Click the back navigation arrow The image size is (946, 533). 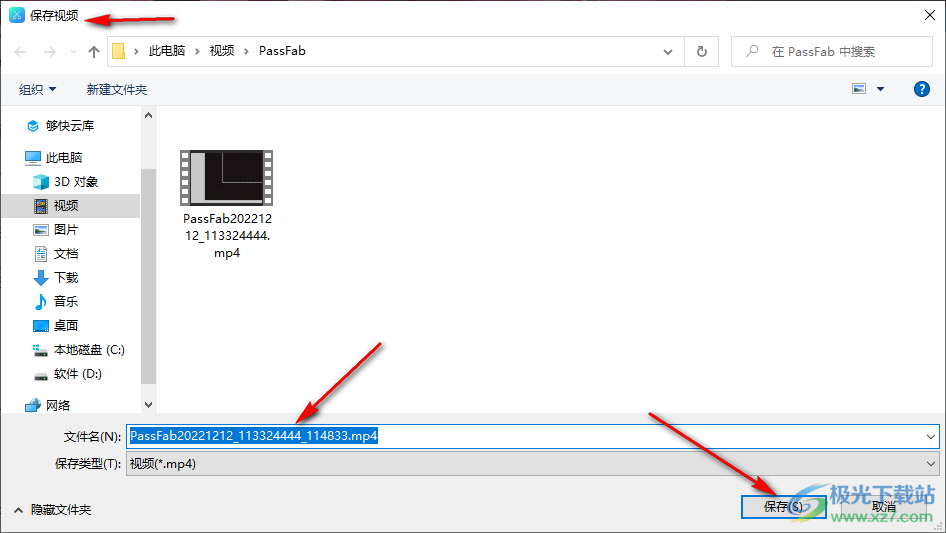tap(21, 52)
